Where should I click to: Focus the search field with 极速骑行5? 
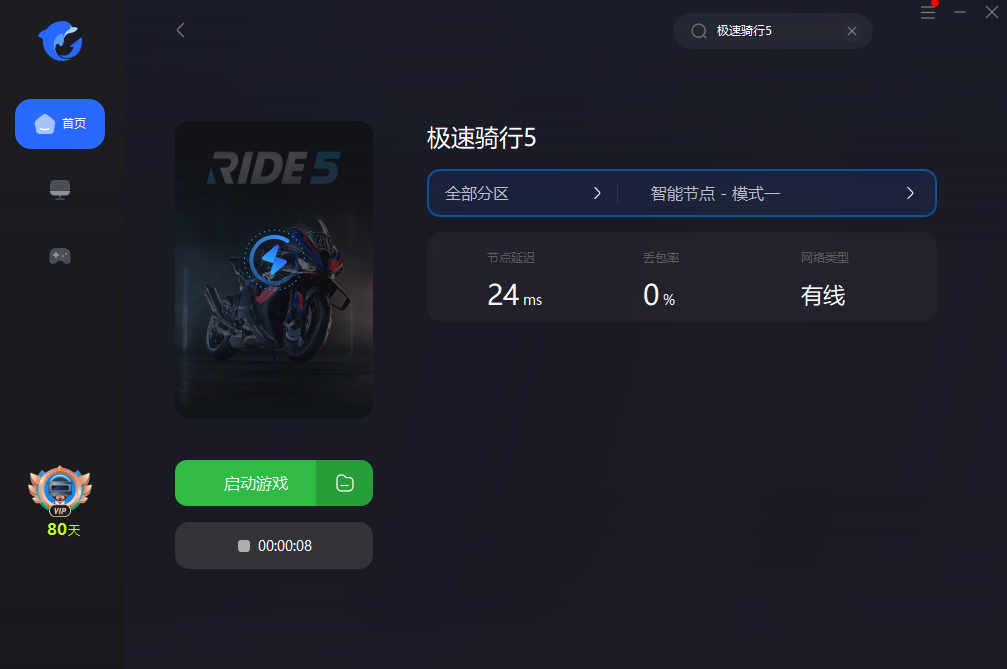(x=773, y=31)
